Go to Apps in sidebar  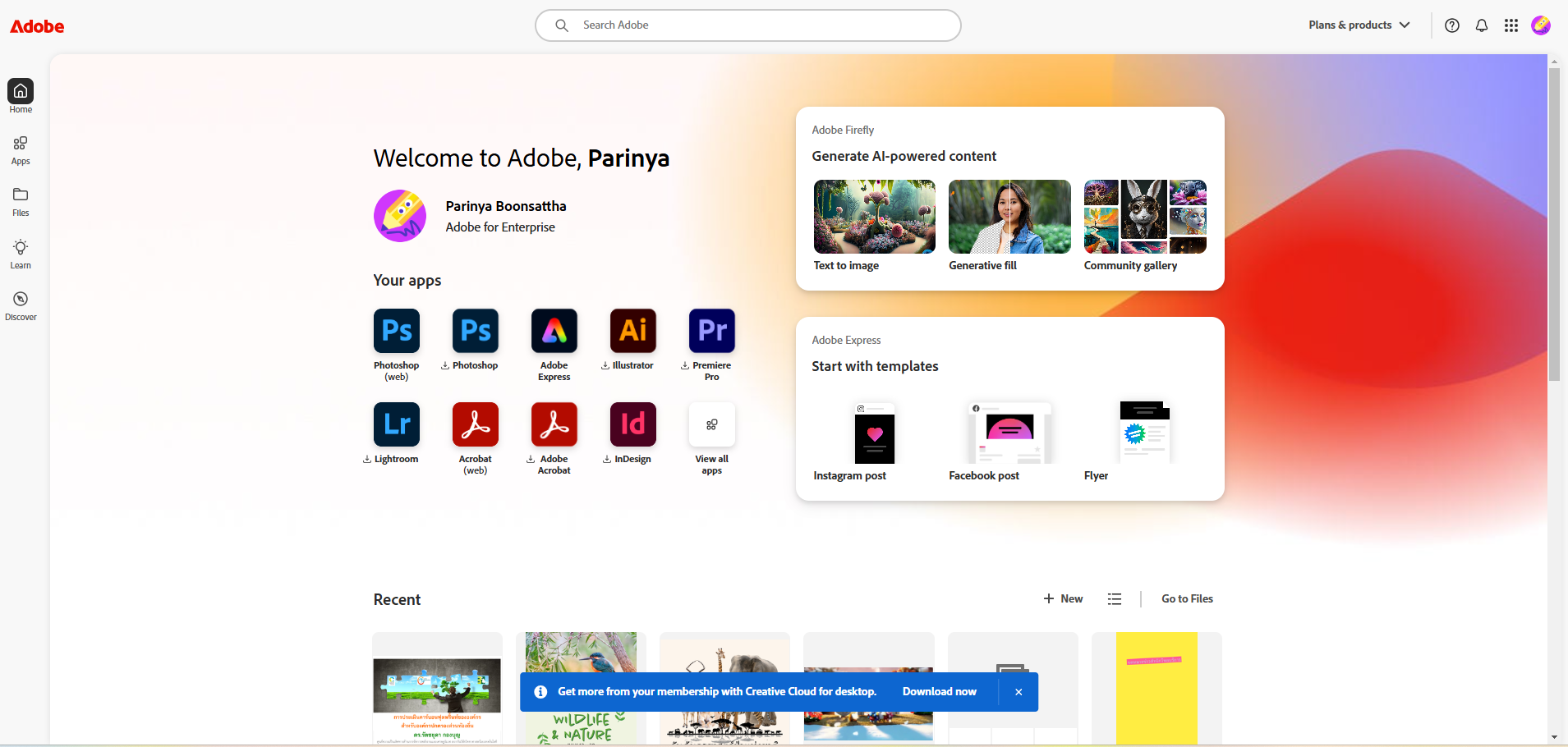click(x=21, y=150)
